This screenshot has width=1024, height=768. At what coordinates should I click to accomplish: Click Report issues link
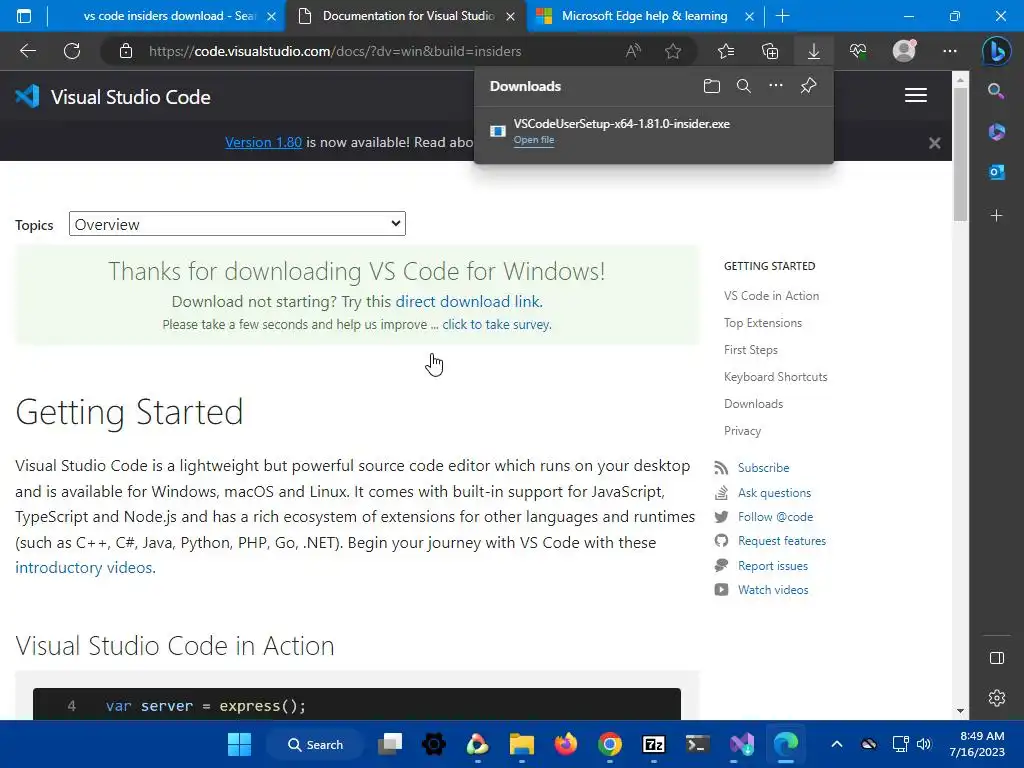(773, 566)
